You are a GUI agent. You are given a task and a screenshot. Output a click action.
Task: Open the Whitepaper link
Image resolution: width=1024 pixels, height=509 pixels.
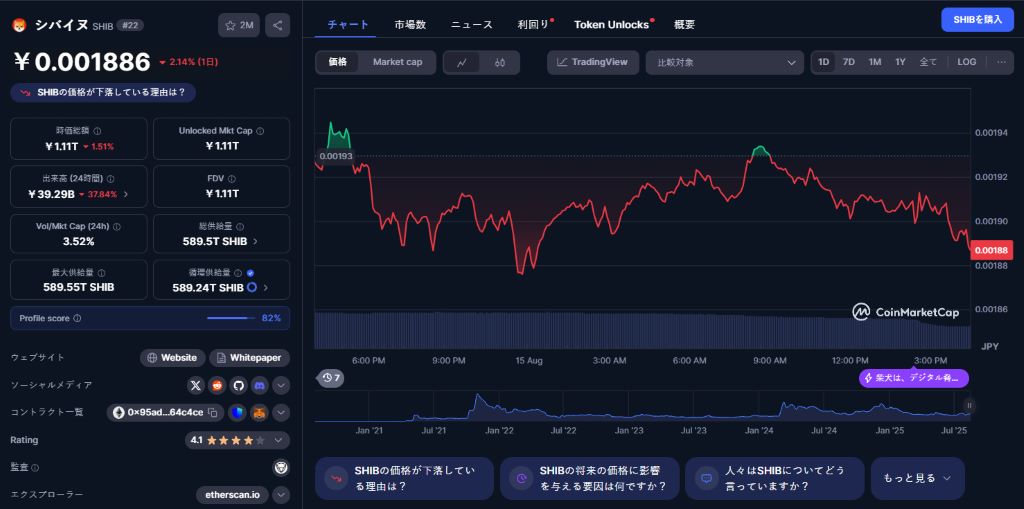[249, 358]
